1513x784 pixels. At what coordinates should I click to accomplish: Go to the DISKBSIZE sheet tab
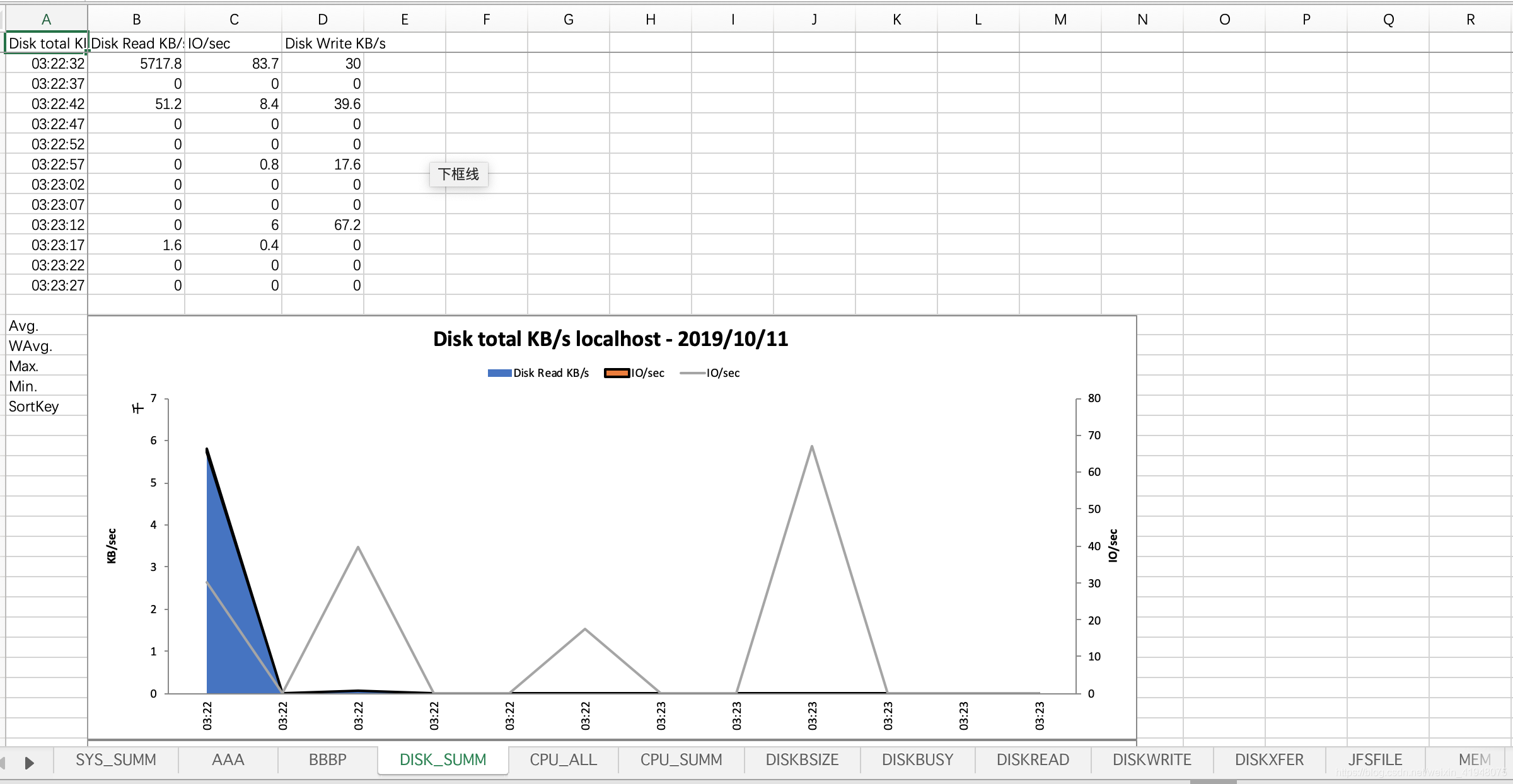pyautogui.click(x=802, y=759)
